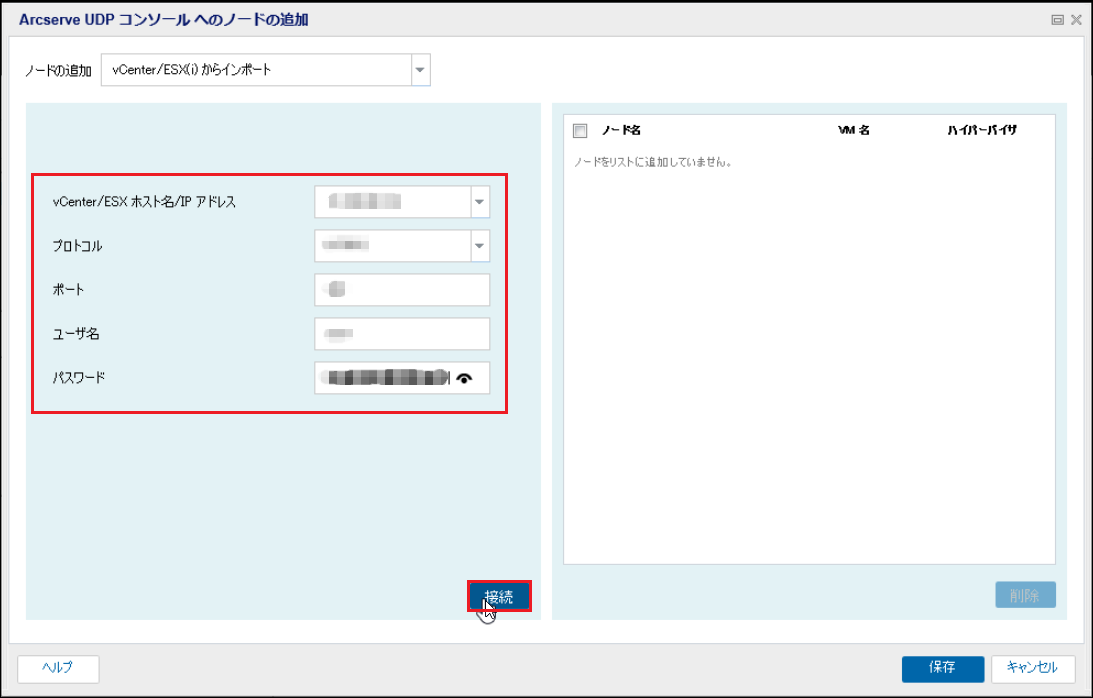This screenshot has width=1093, height=698.
Task: Click the vCenter/ESX host name text field
Action: (392, 202)
